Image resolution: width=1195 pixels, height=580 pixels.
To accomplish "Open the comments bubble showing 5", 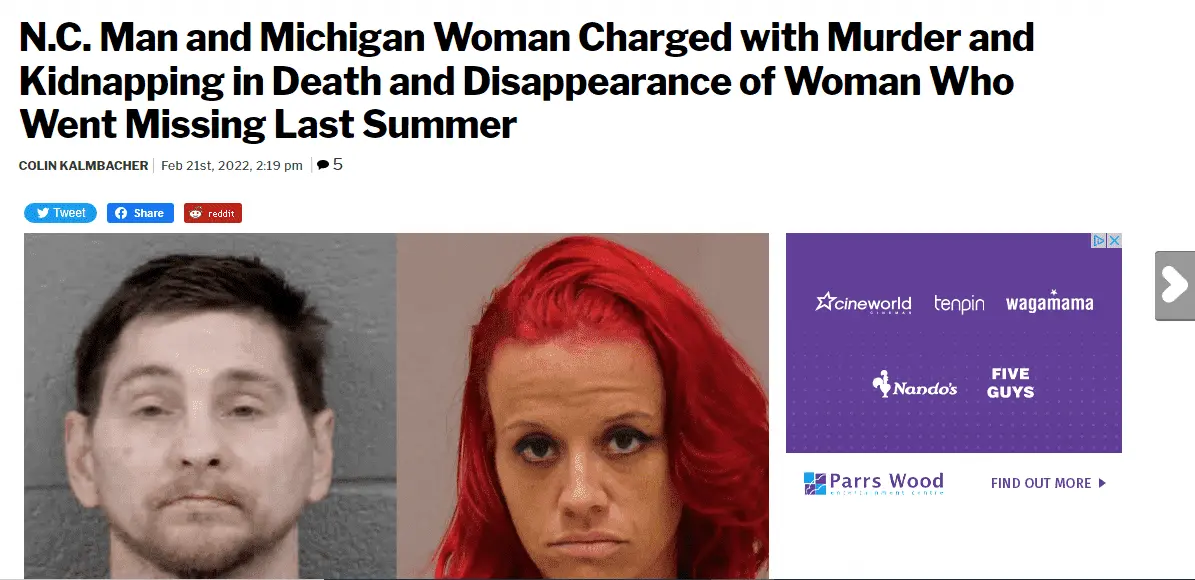I will [329, 165].
